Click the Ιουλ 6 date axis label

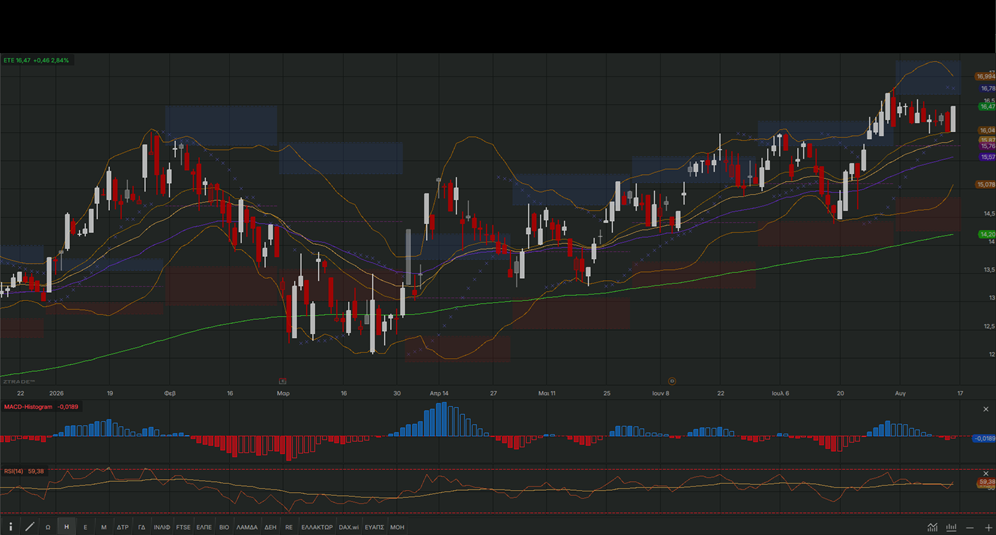(x=781, y=393)
